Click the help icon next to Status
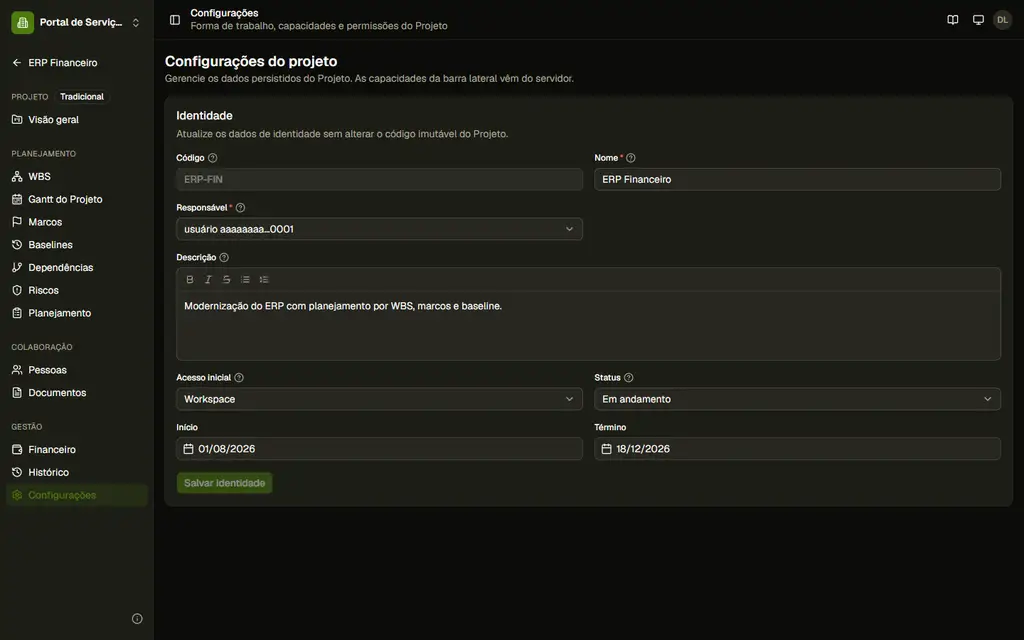This screenshot has height=640, width=1024. 628,377
